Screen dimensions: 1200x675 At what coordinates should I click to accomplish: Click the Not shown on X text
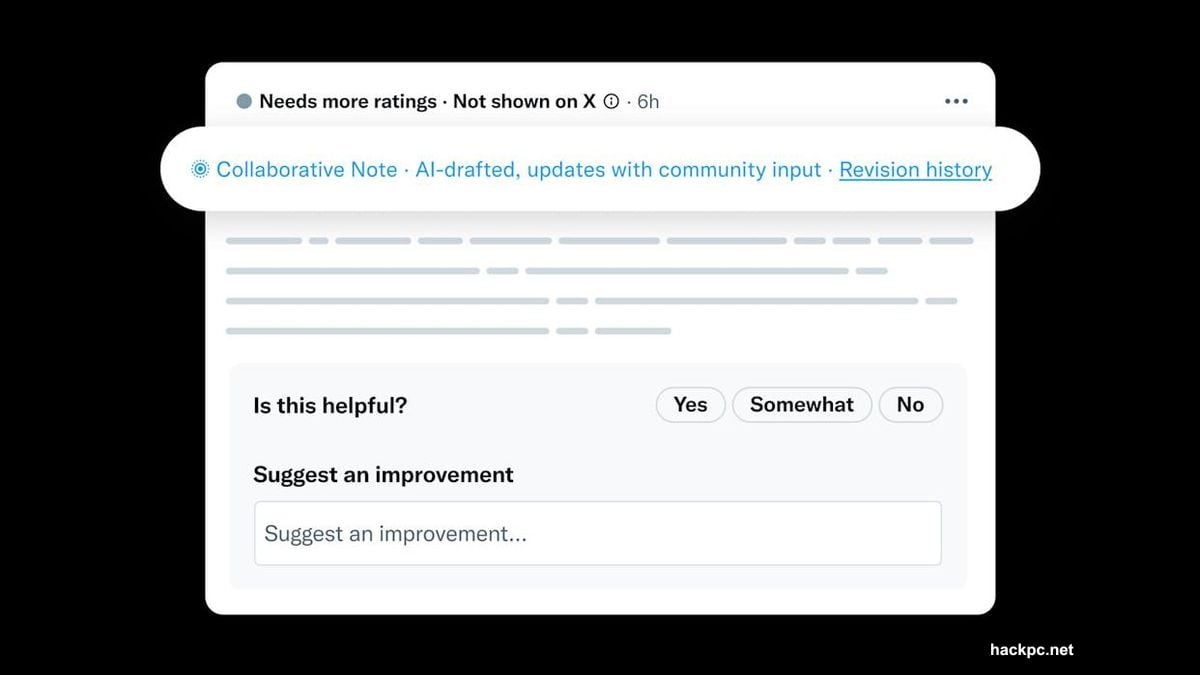[524, 101]
